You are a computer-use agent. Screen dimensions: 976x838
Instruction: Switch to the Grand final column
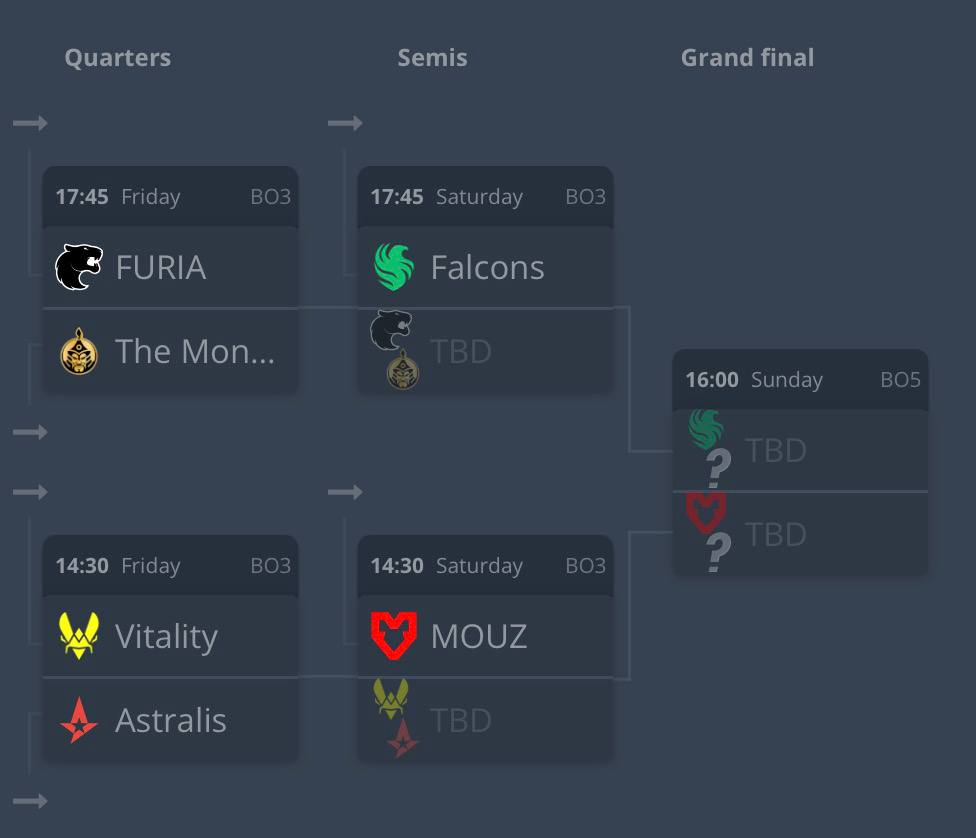coord(747,57)
